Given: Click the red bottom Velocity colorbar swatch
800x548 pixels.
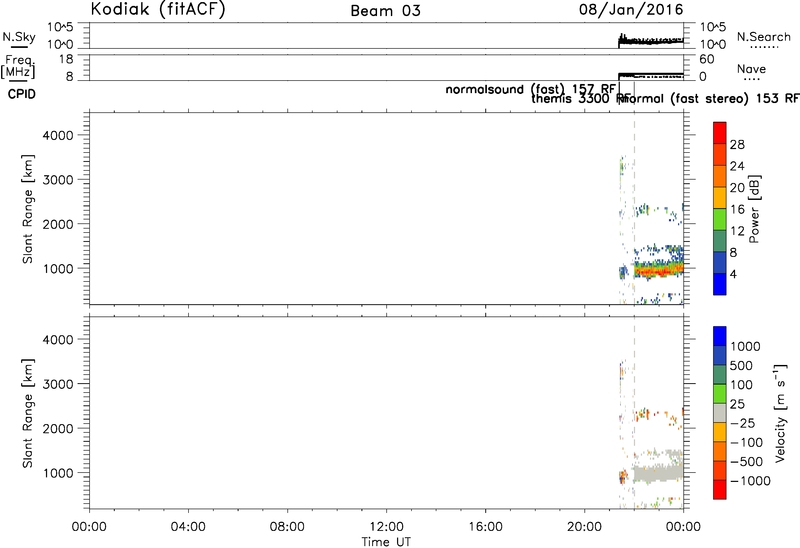Looking at the screenshot, I should pyautogui.click(x=719, y=489).
